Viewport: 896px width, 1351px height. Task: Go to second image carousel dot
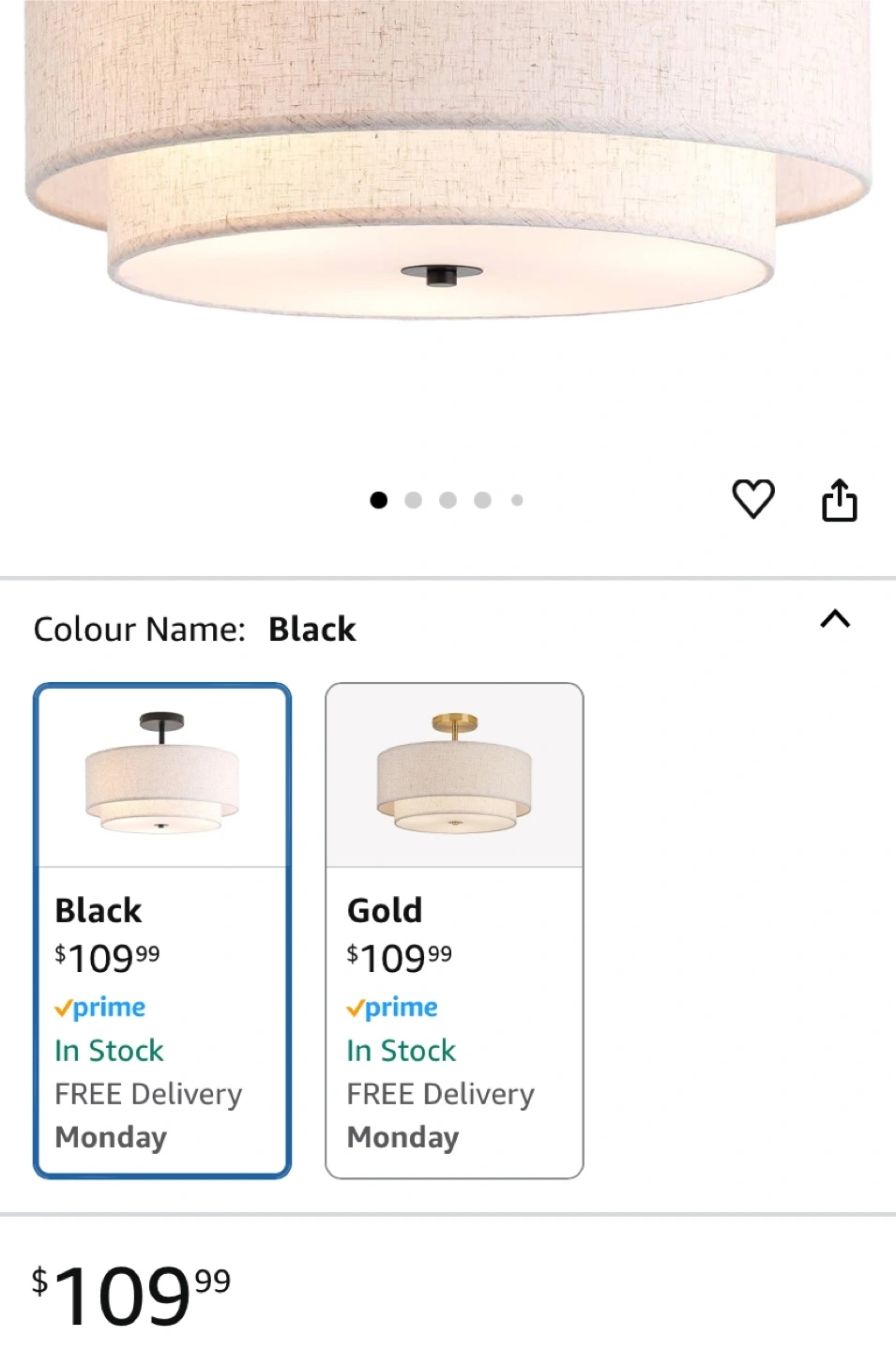pos(413,500)
